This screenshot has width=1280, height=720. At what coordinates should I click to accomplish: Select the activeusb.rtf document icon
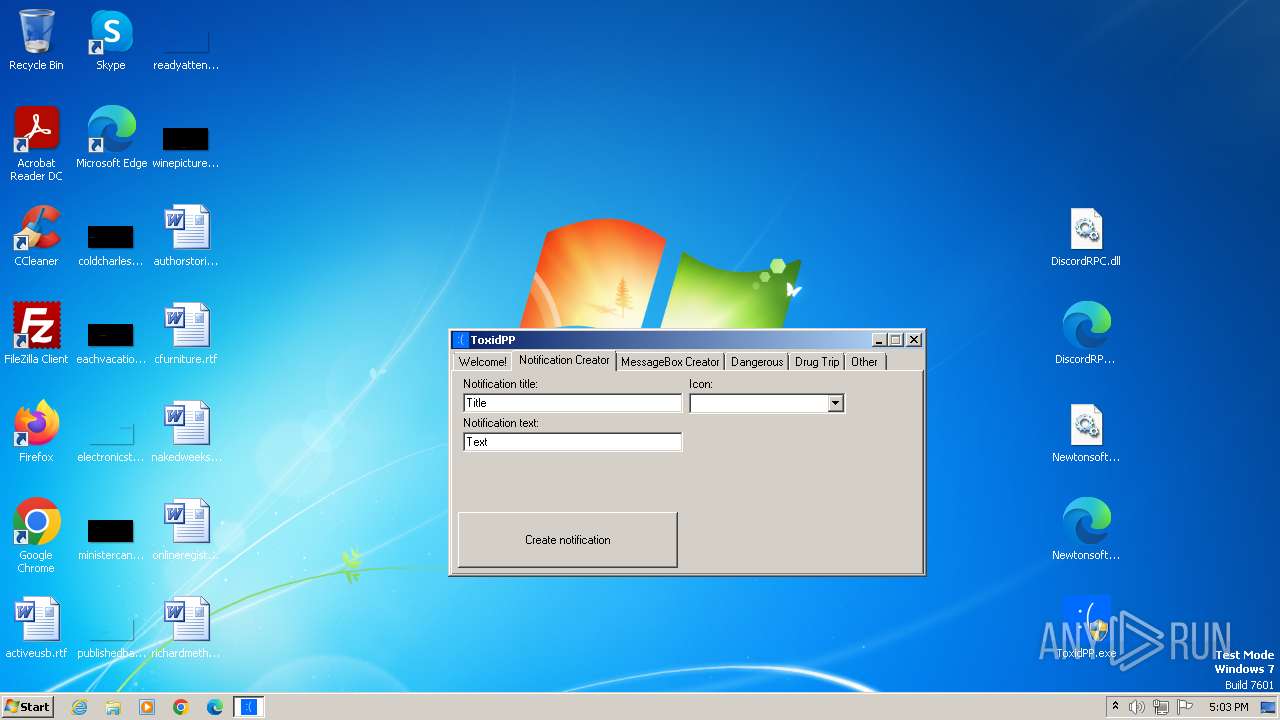(x=36, y=628)
